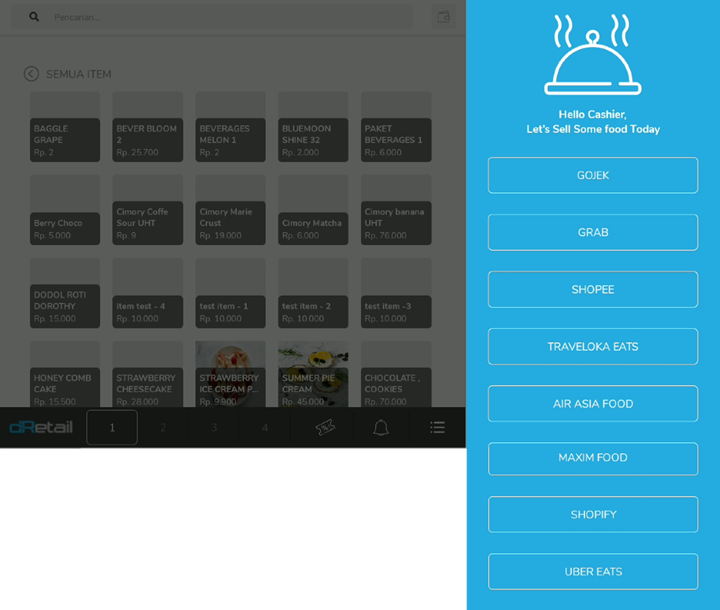Select the STRAWBERRY ICE CREAM item tile
Image resolution: width=720 pixels, height=610 pixels.
(230, 375)
